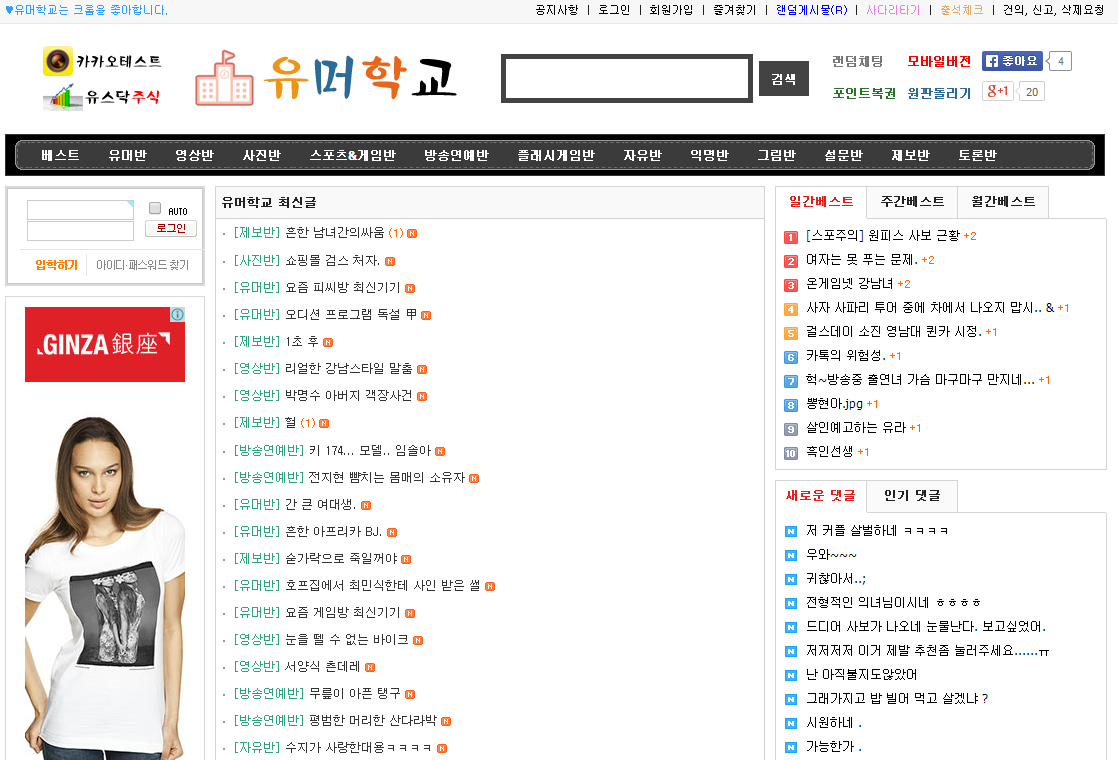Open the 인기 댓글 tab
This screenshot has width=1118, height=760.
pos(911,495)
